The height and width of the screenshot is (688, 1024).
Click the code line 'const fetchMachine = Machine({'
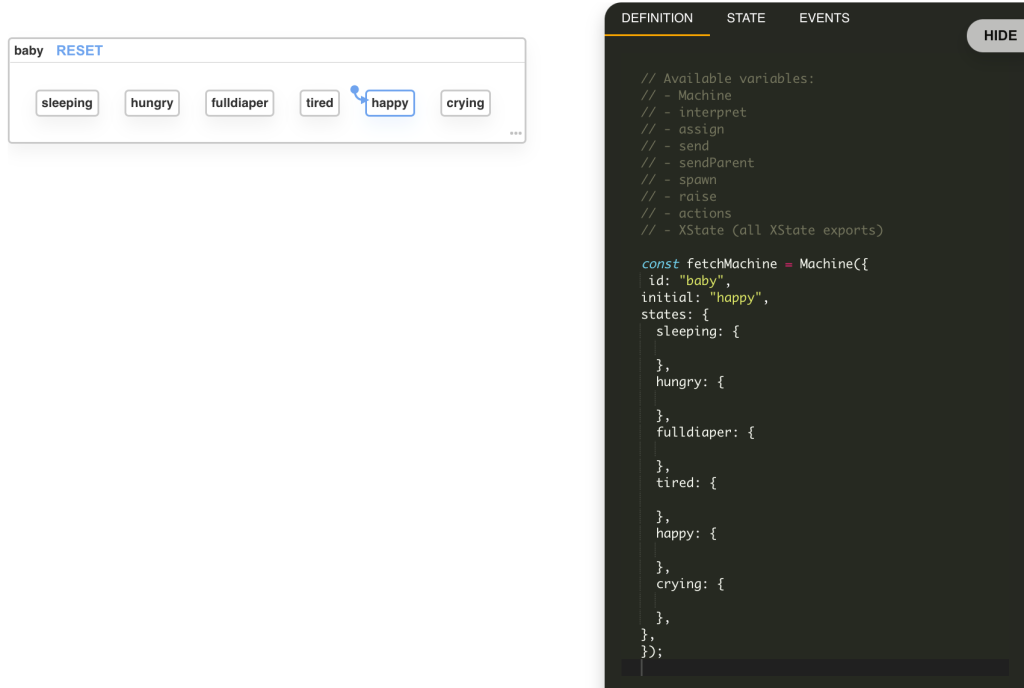754,264
